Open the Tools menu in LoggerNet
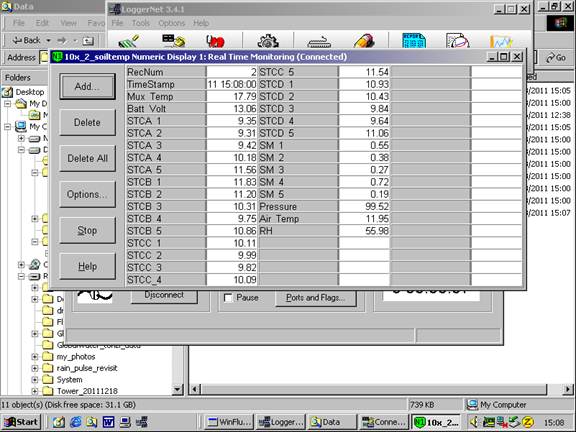This screenshot has height=432, width=576. (x=141, y=23)
